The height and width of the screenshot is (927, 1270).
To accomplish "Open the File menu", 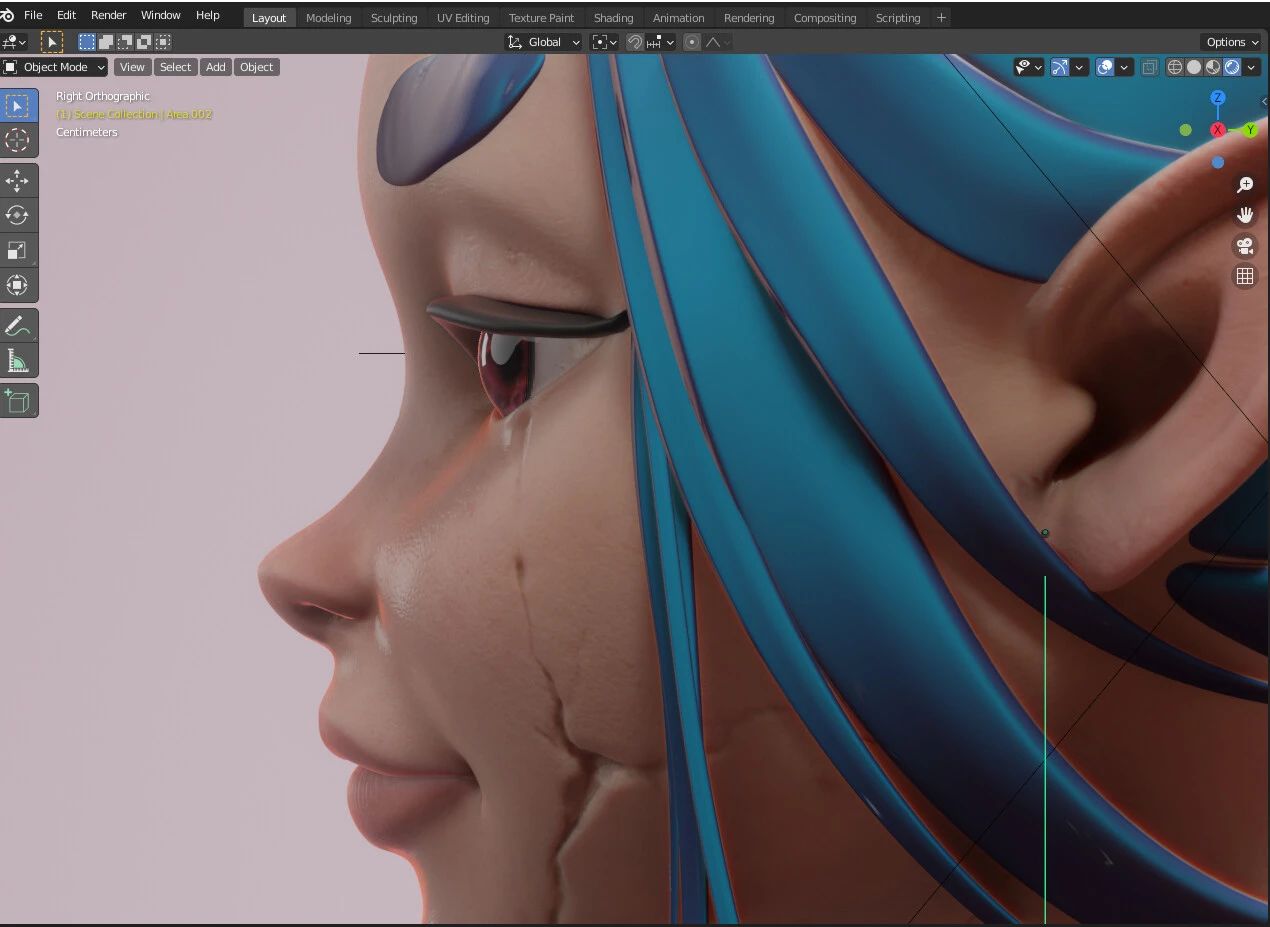I will 33,15.
